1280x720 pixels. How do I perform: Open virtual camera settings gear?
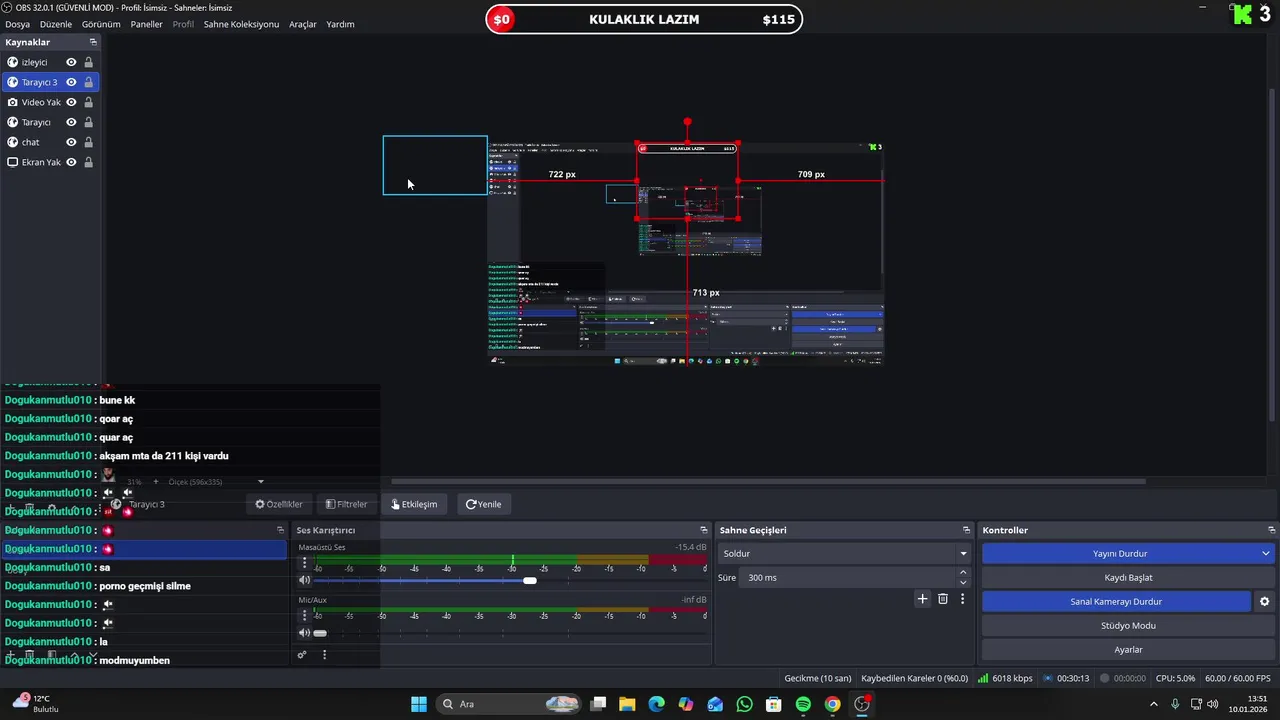pyautogui.click(x=1264, y=602)
